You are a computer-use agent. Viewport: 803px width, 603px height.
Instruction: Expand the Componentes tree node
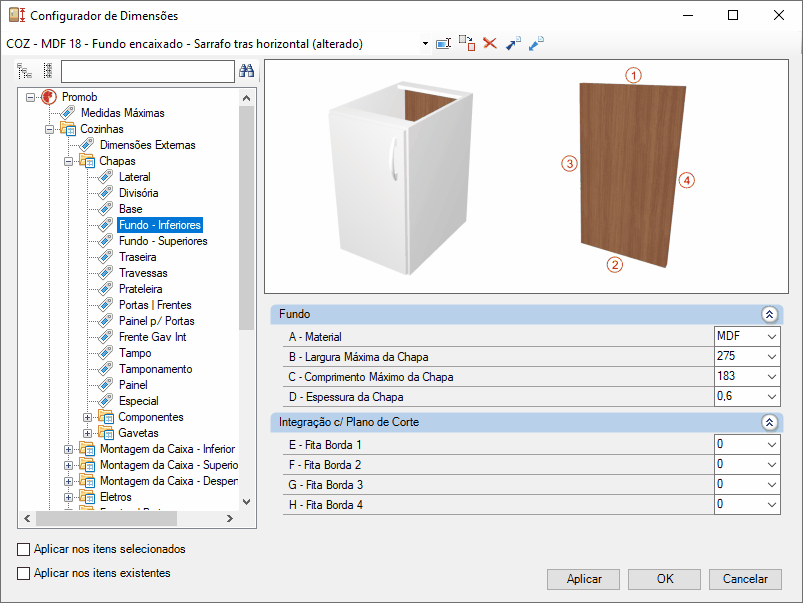coord(88,417)
